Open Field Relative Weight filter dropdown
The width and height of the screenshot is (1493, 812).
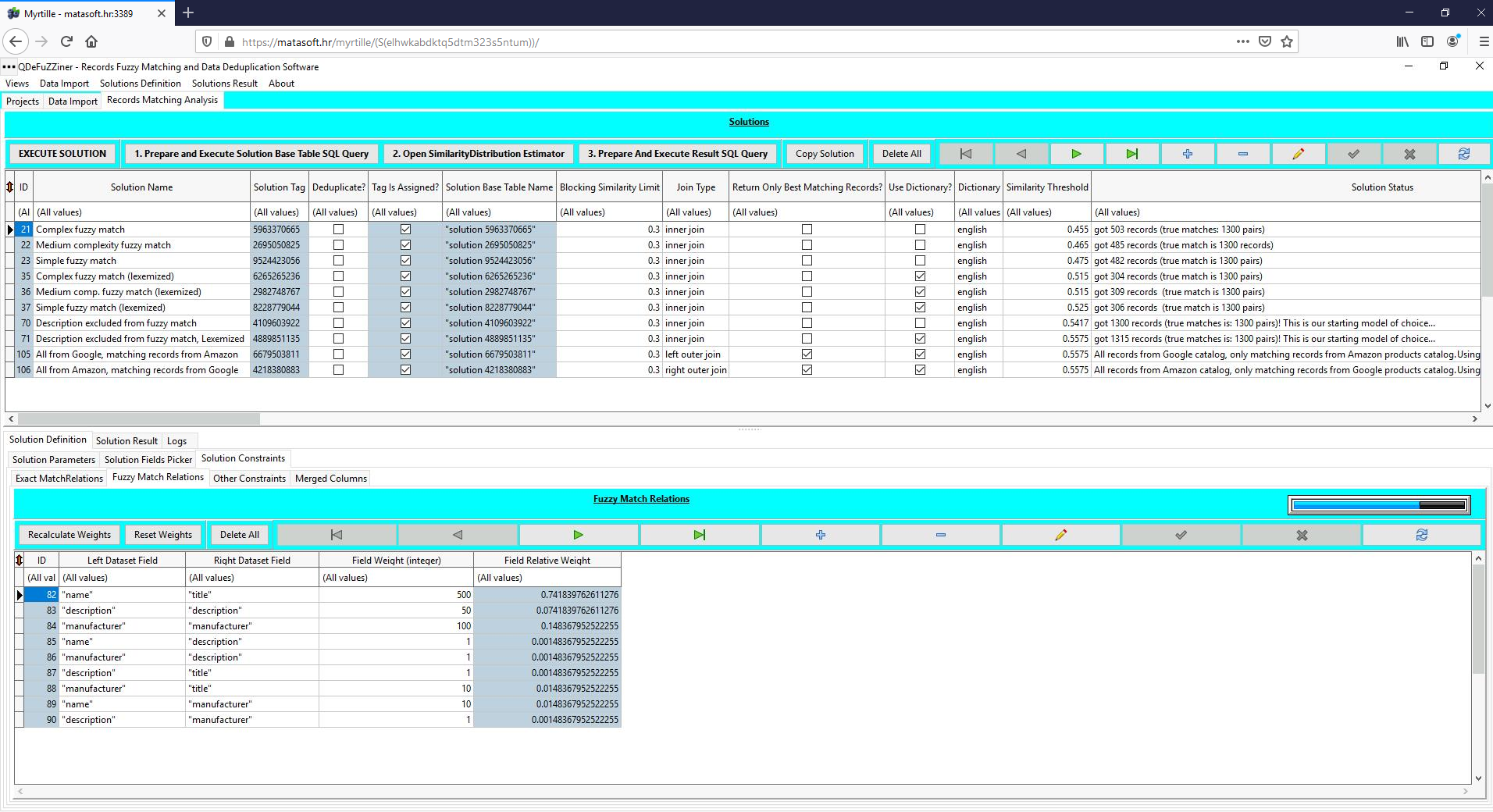[547, 578]
